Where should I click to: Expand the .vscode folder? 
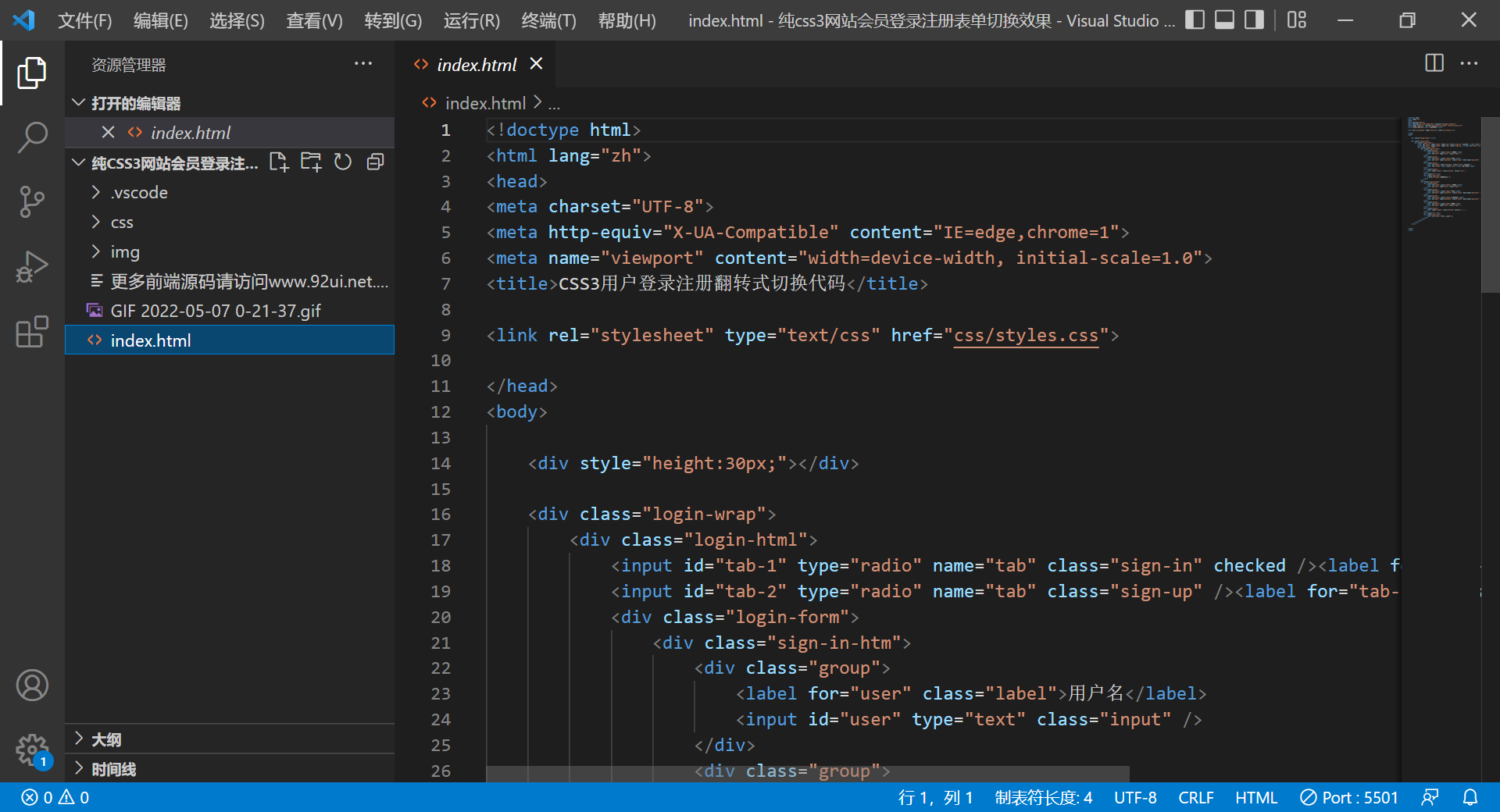point(230,192)
